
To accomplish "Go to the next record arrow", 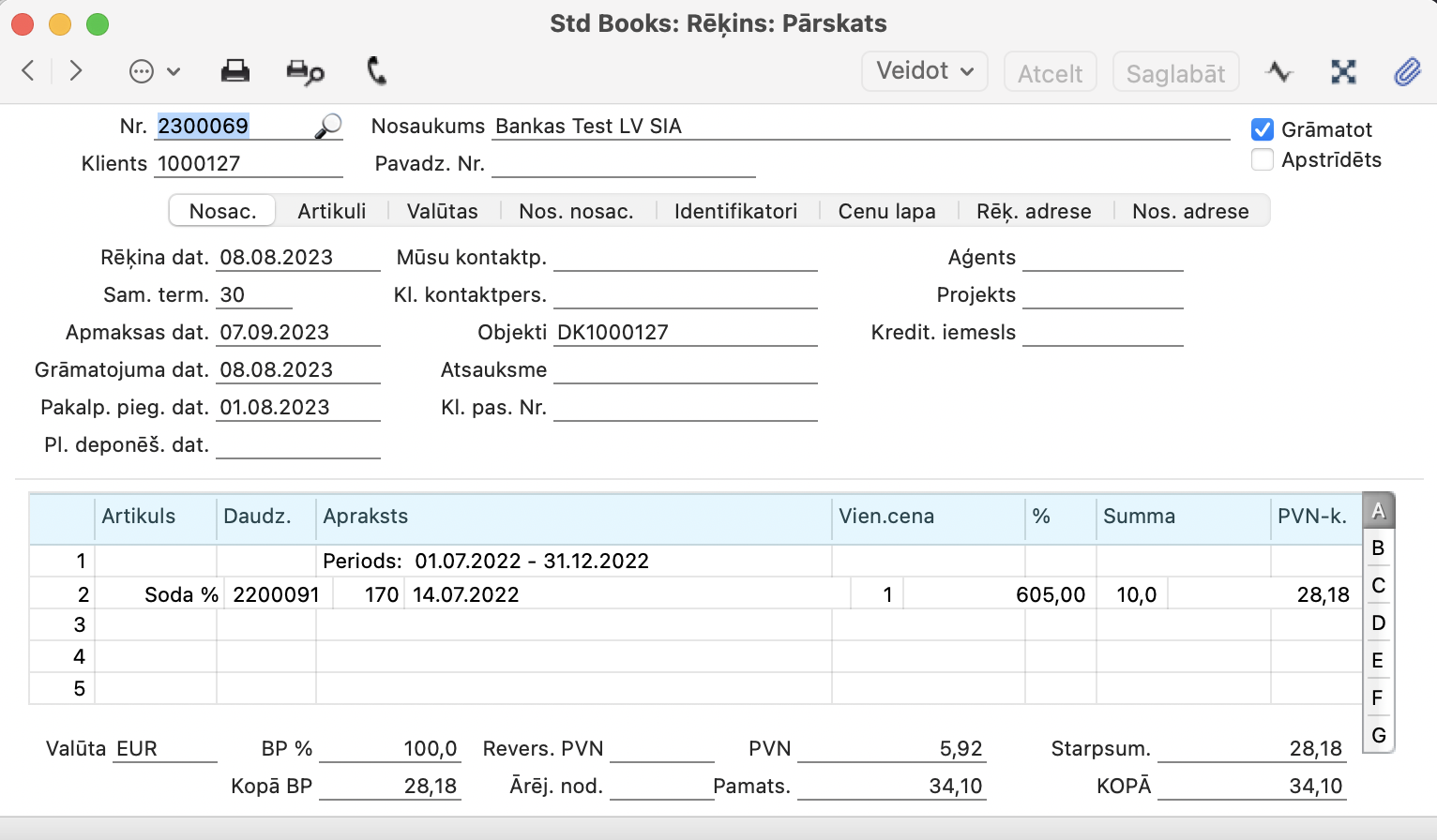I will click(x=76, y=70).
